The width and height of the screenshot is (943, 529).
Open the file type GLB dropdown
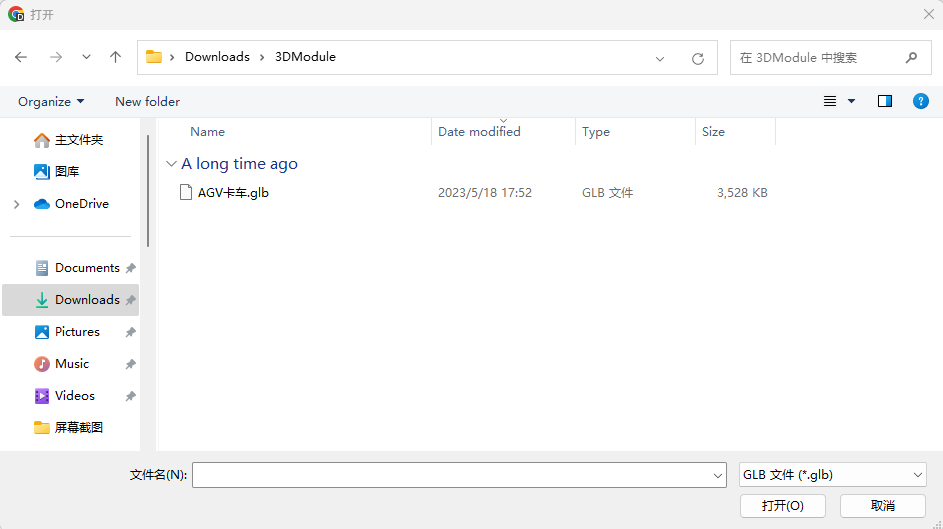point(832,475)
